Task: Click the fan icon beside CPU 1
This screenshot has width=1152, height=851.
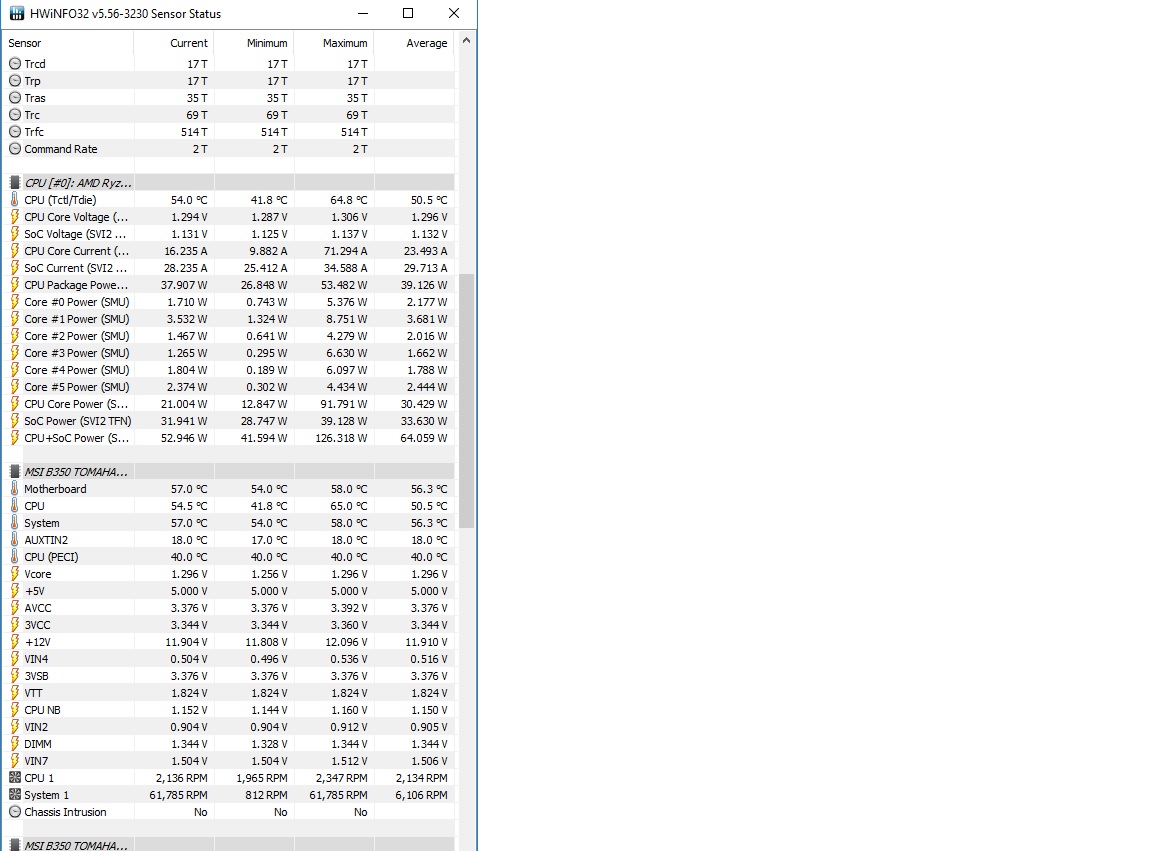Action: coord(15,778)
